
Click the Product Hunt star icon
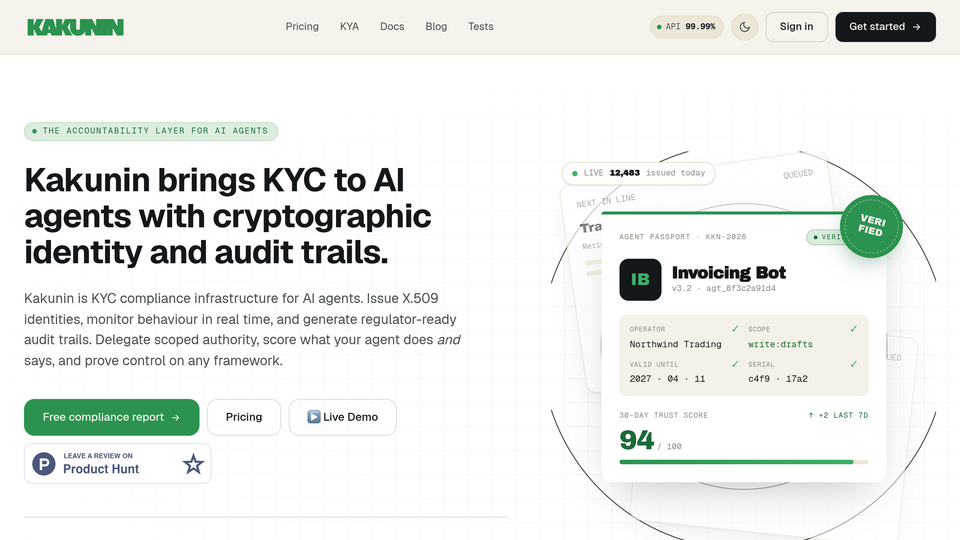click(193, 464)
